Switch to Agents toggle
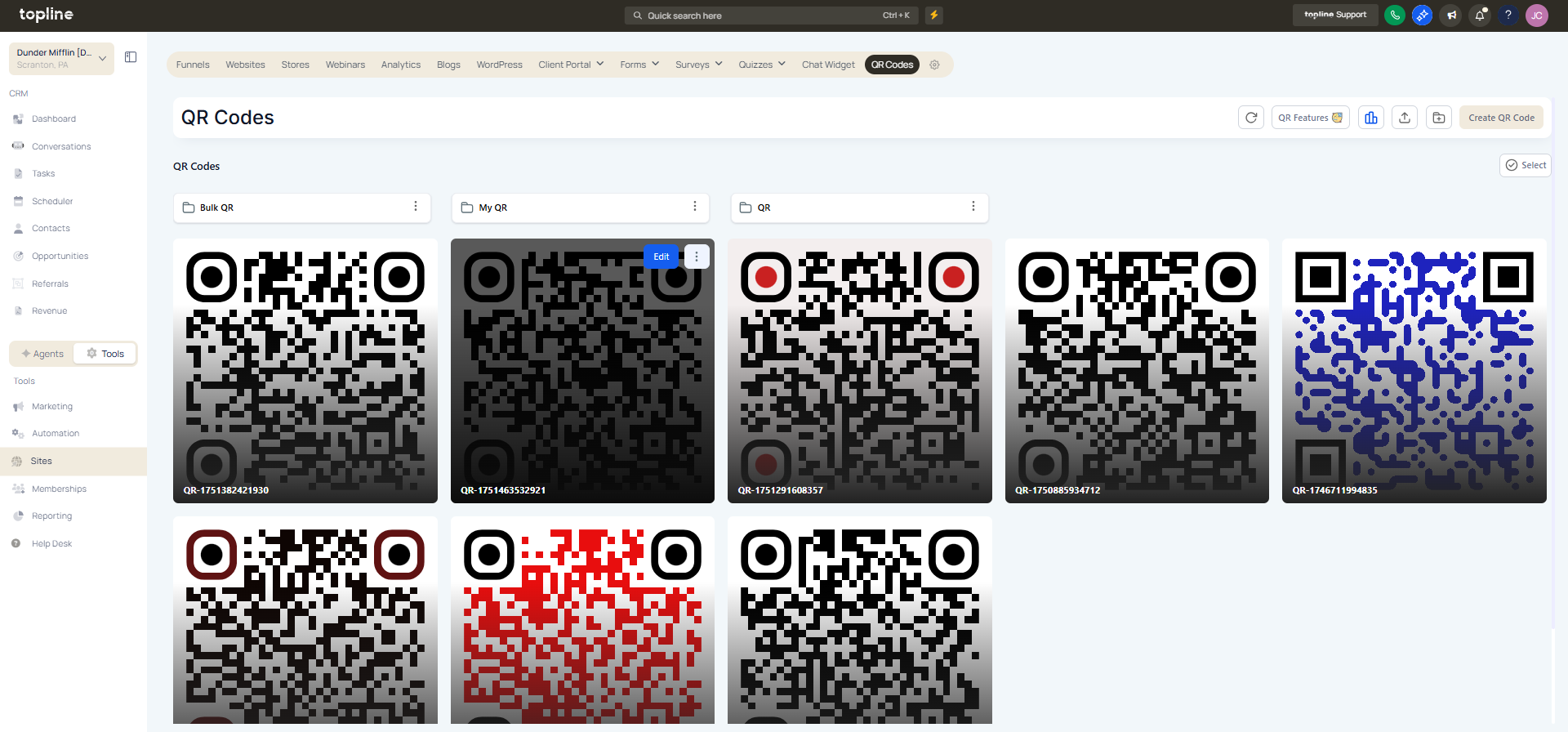This screenshot has width=1568, height=732. 42,354
